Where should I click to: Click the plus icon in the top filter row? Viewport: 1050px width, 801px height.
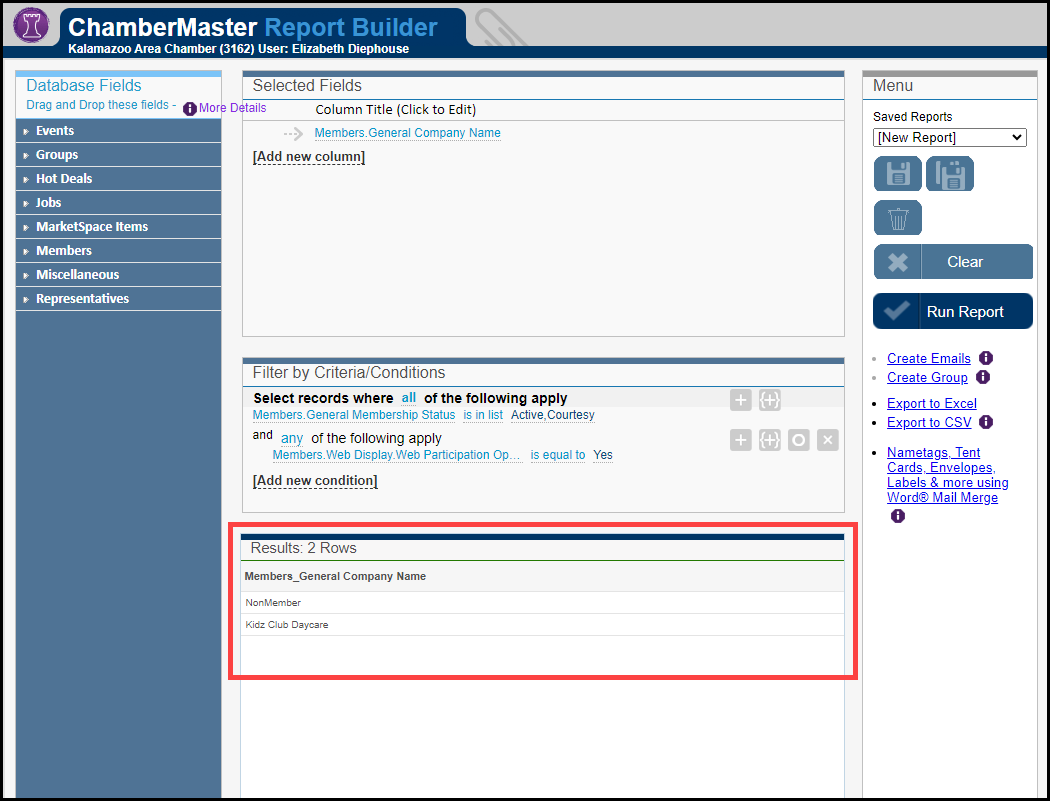point(740,400)
